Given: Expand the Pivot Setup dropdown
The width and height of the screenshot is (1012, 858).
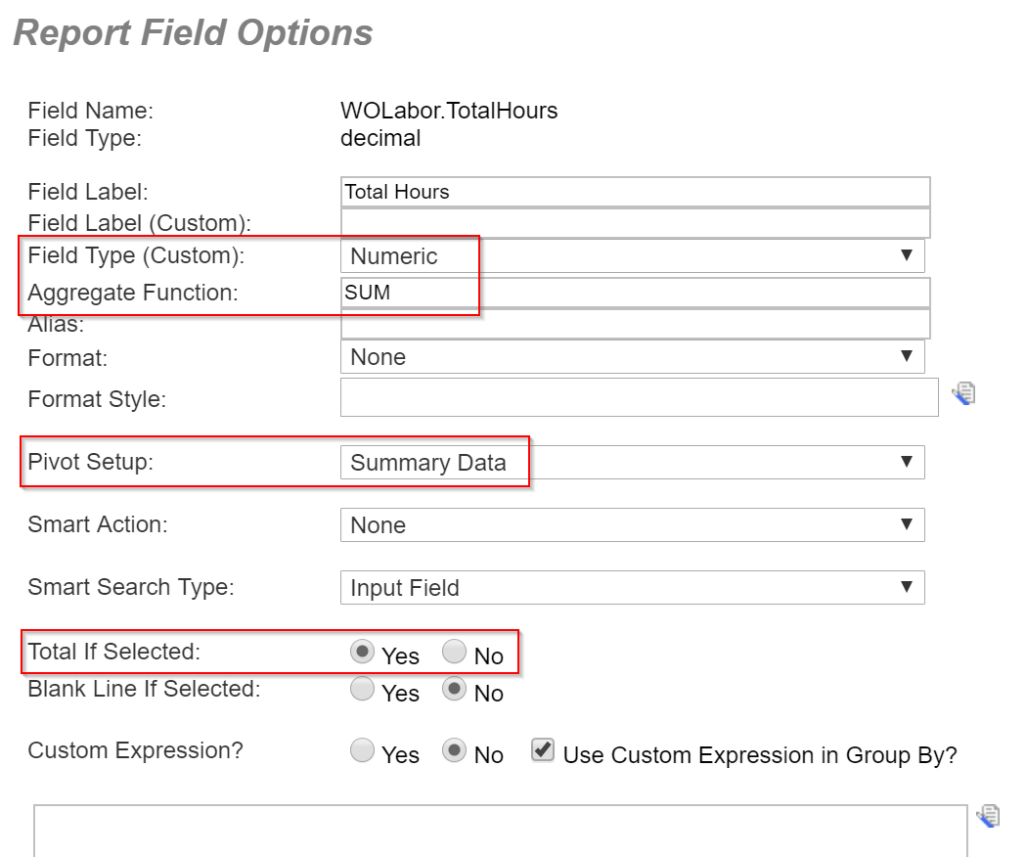Looking at the screenshot, I should pos(632,462).
